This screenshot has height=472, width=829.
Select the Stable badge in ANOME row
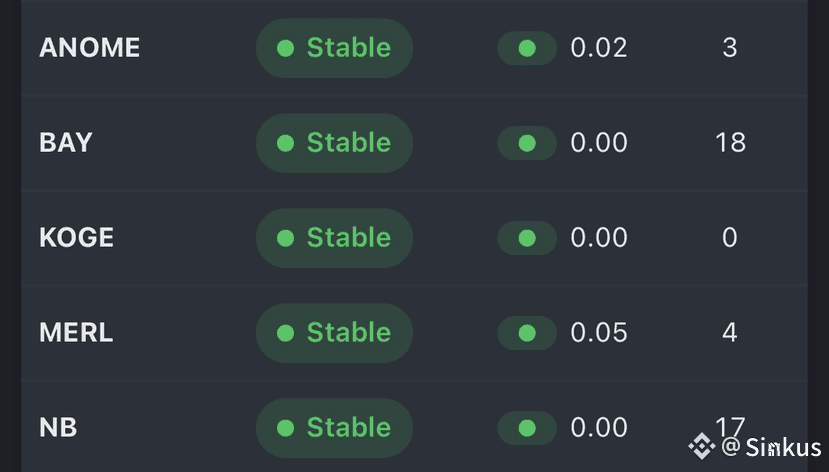(334, 48)
